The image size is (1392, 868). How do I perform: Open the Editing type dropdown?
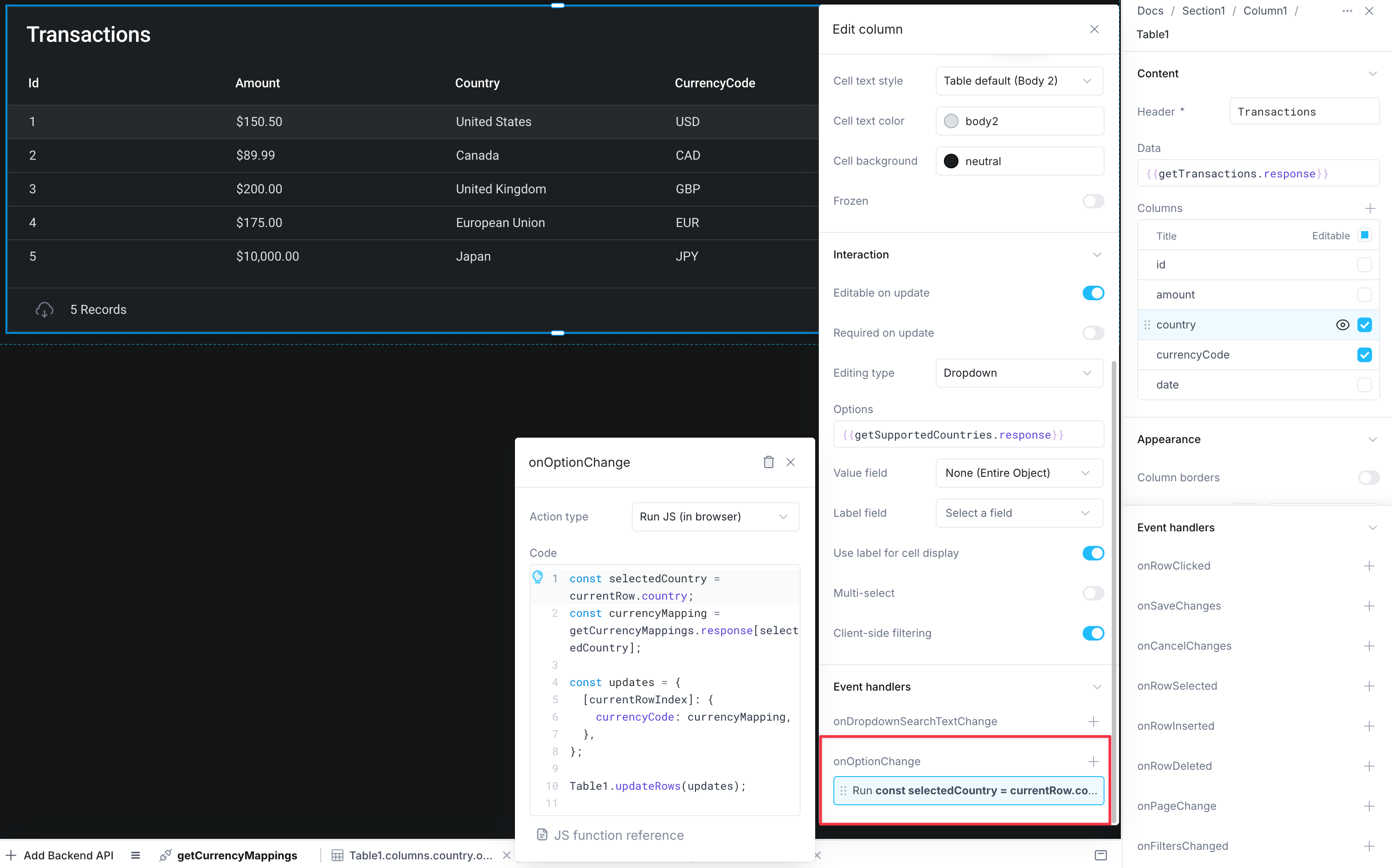coord(1019,373)
